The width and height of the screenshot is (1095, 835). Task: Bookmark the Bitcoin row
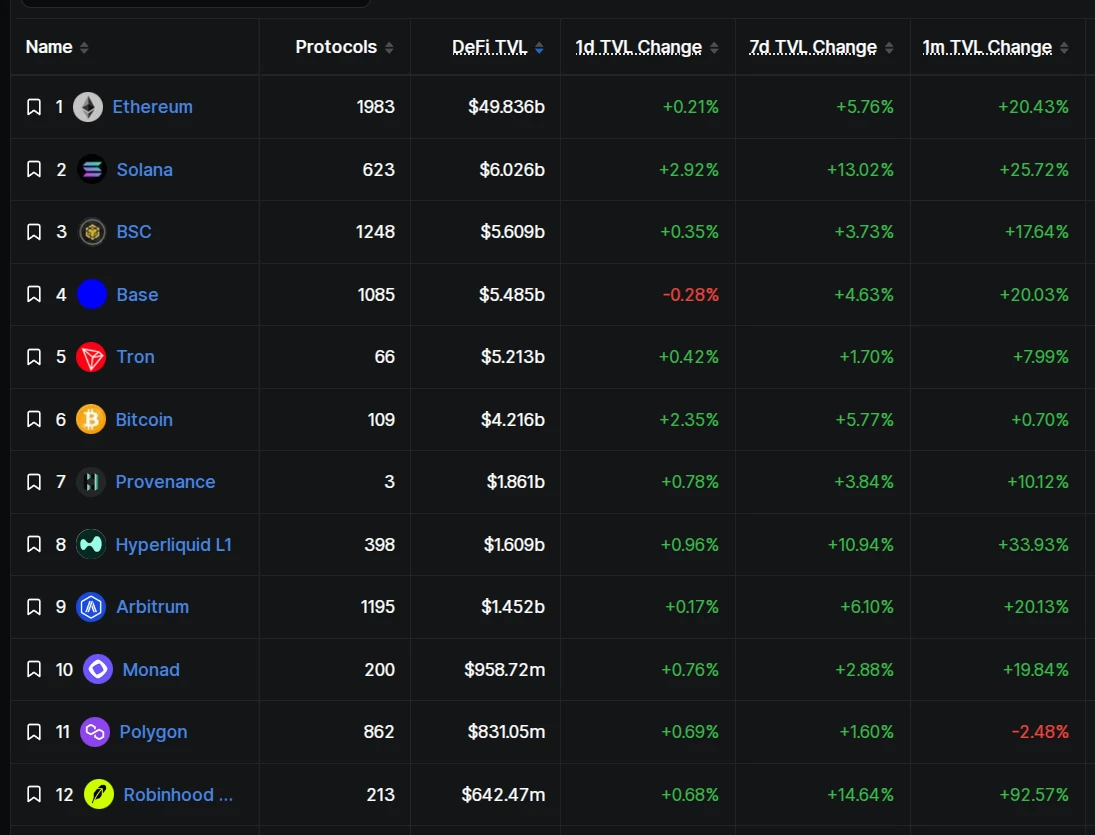click(x=34, y=420)
